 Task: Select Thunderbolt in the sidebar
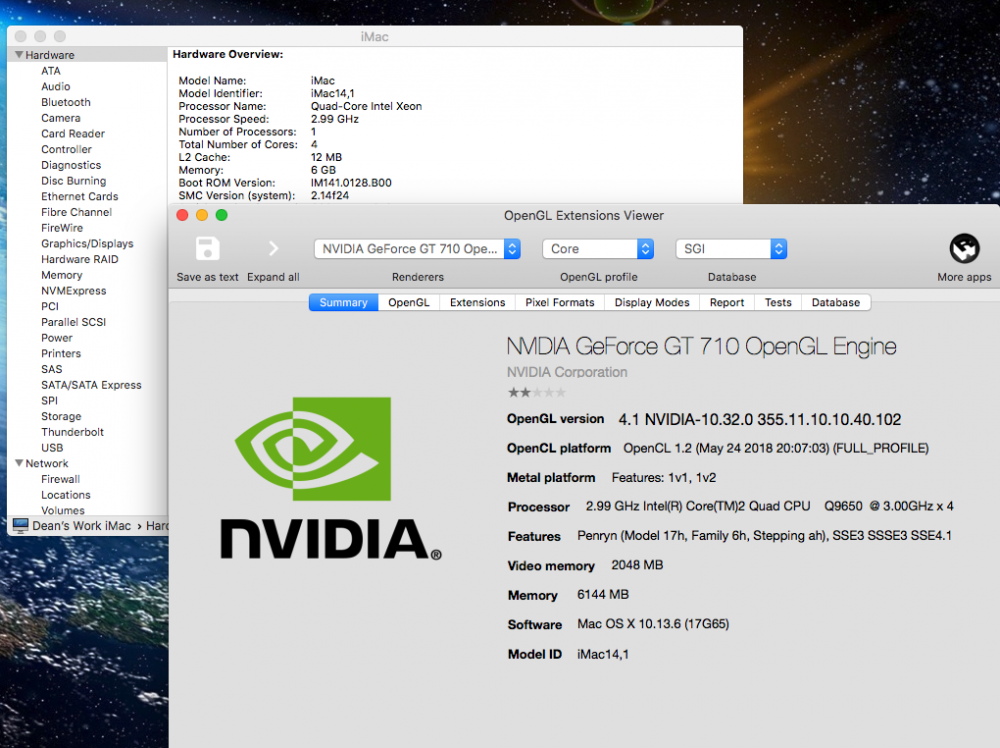72,432
